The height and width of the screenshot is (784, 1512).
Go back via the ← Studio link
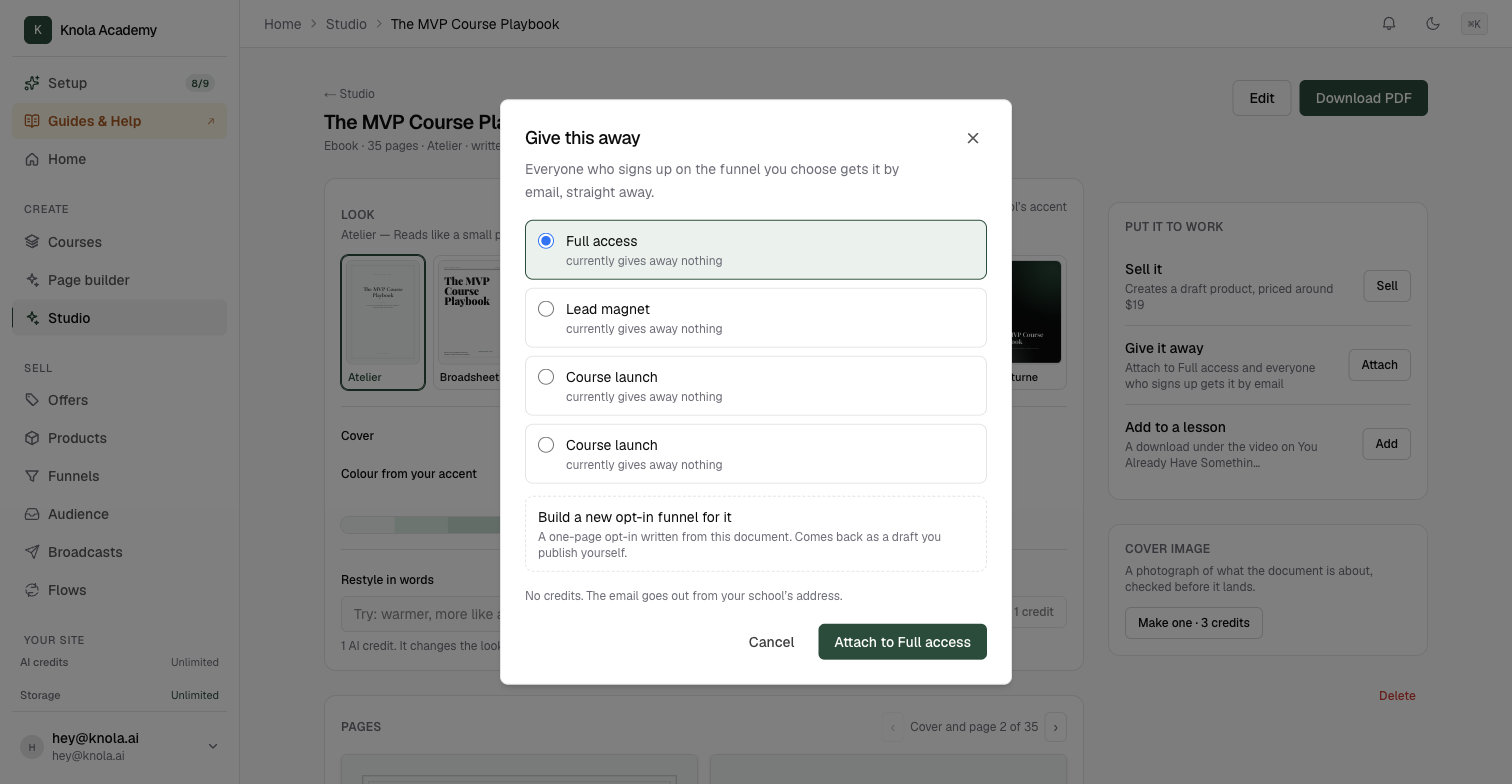(349, 94)
